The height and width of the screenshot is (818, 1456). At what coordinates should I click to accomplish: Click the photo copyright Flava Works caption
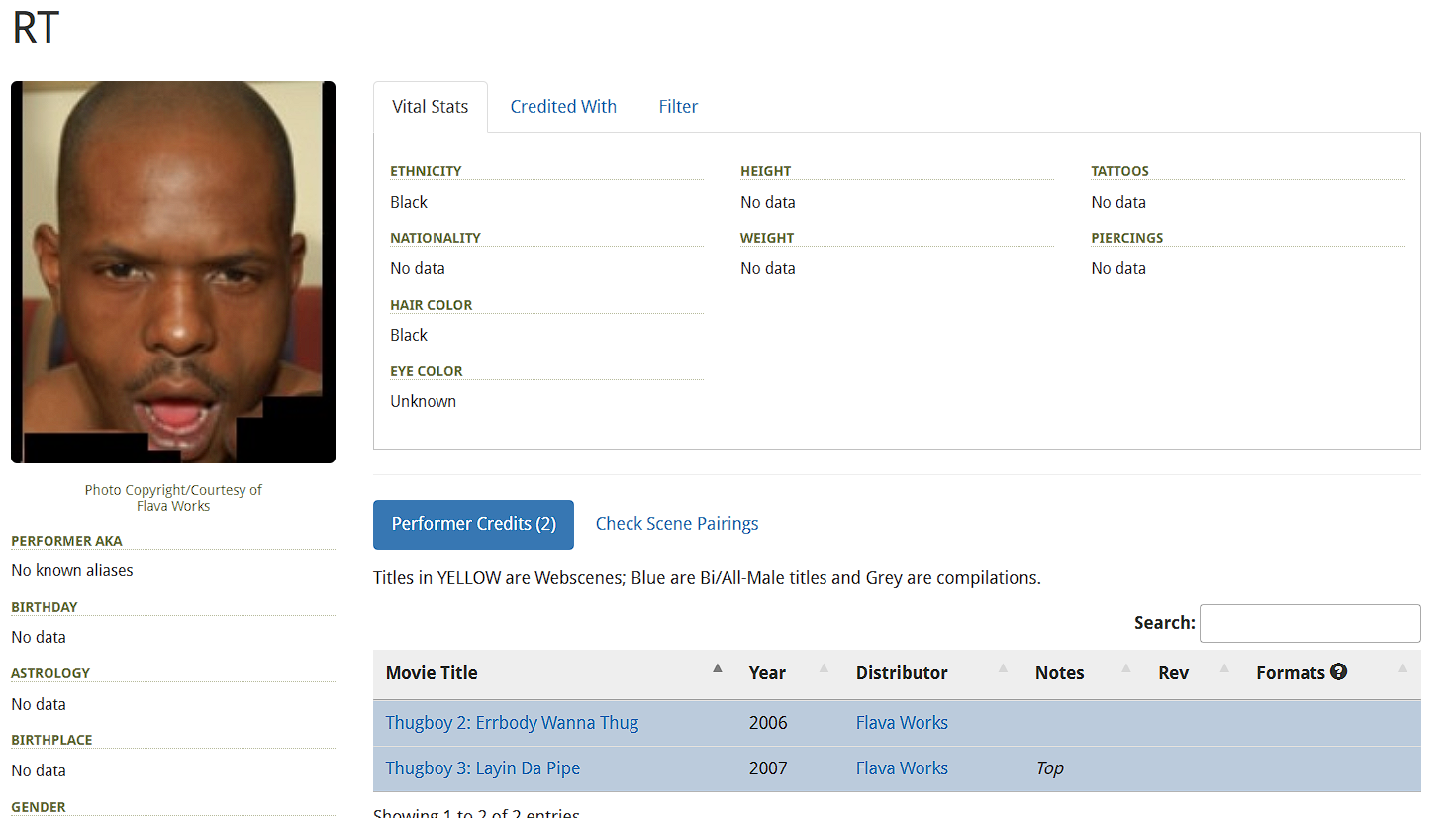(x=173, y=498)
